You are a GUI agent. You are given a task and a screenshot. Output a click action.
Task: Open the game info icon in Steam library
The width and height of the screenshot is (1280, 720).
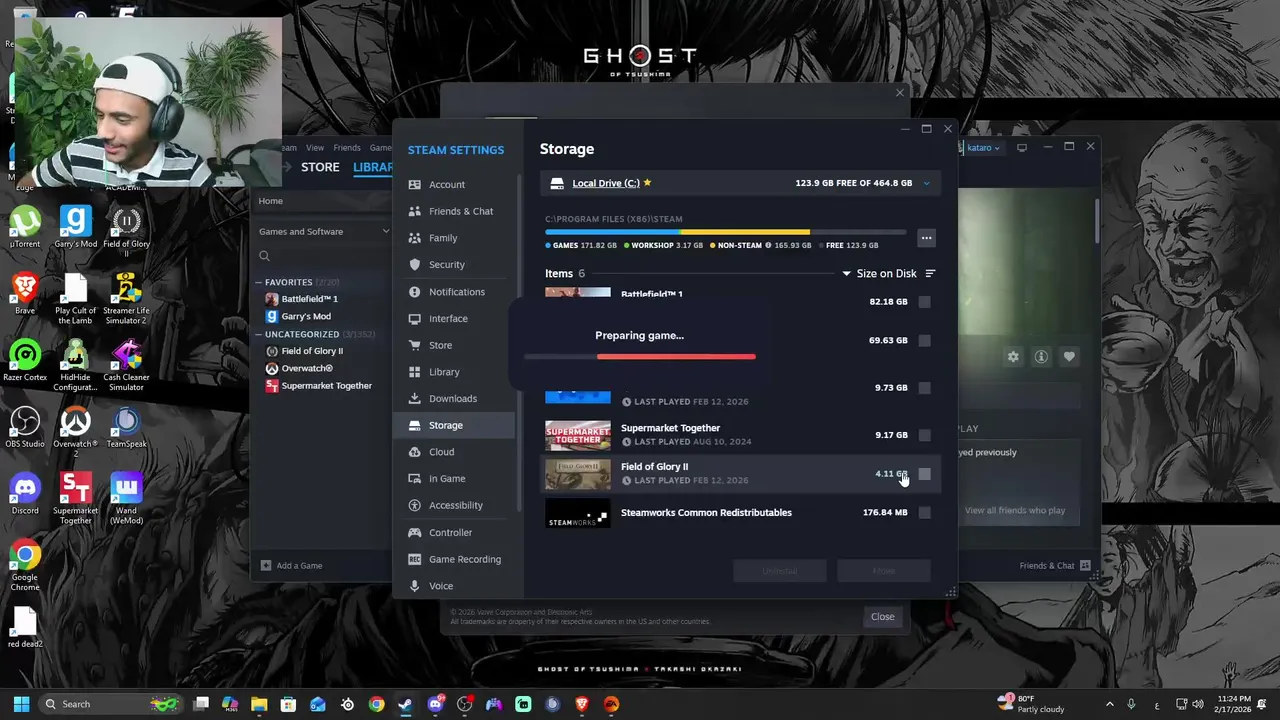coord(1041,357)
